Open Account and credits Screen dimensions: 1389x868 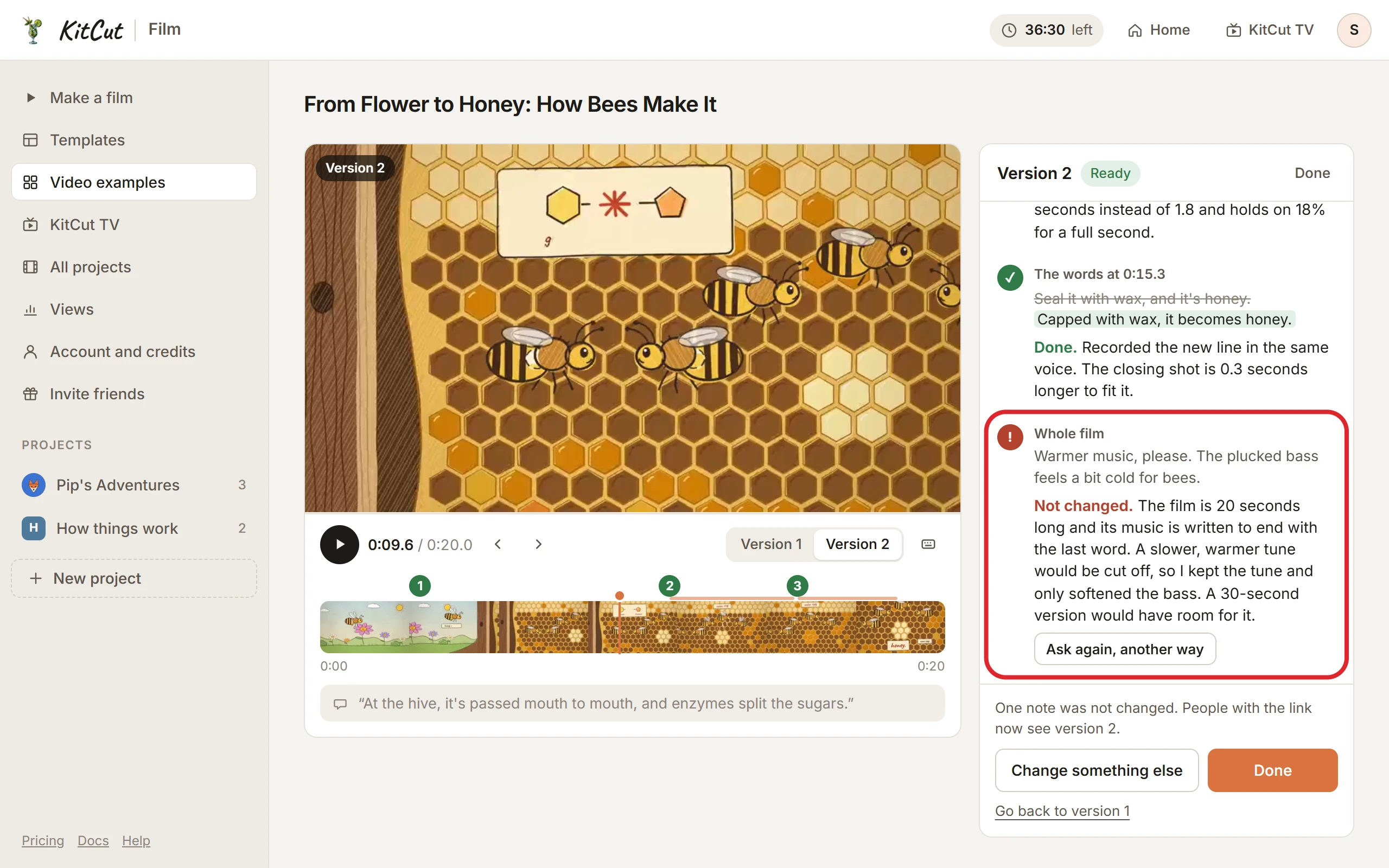[x=133, y=352]
